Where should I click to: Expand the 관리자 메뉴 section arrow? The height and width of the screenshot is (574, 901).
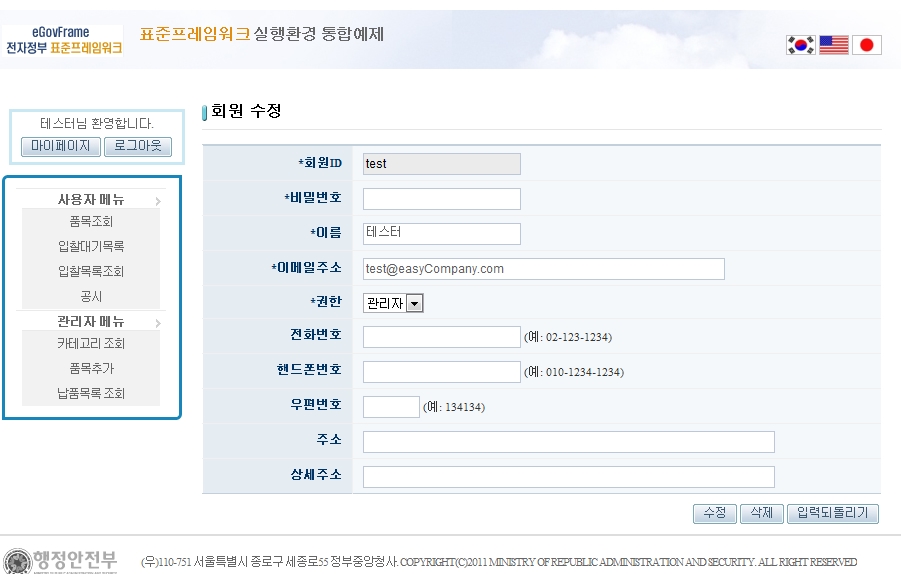pyautogui.click(x=158, y=322)
